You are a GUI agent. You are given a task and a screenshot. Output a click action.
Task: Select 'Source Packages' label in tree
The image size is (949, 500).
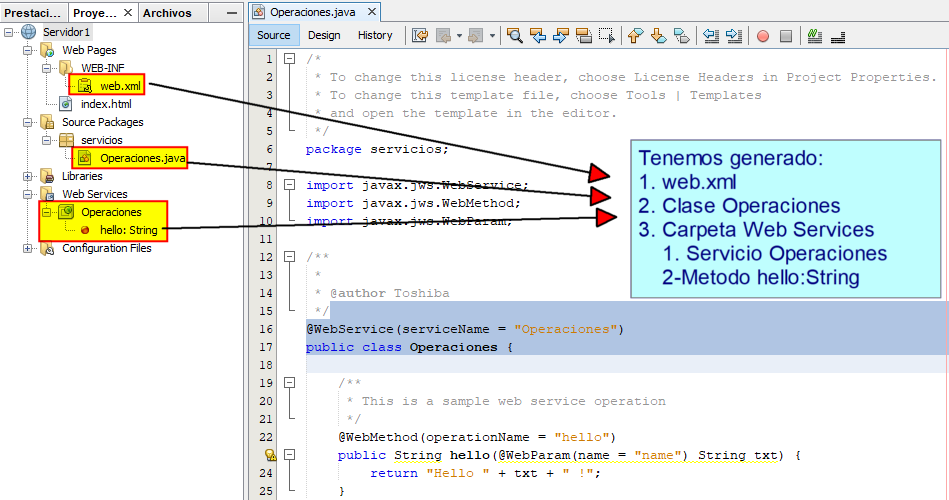pos(103,122)
